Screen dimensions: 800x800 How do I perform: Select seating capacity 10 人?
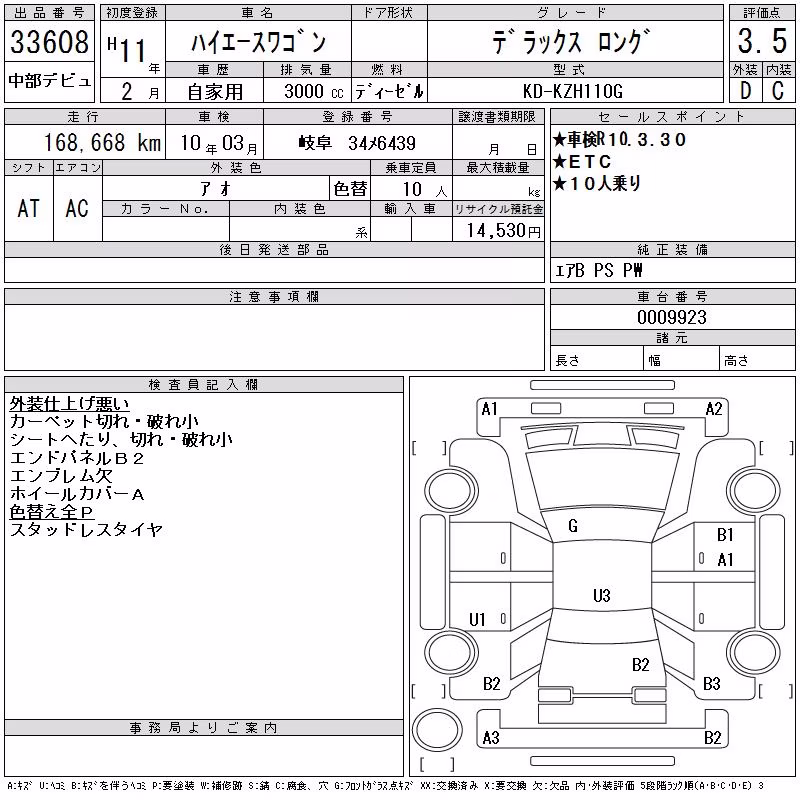click(424, 190)
